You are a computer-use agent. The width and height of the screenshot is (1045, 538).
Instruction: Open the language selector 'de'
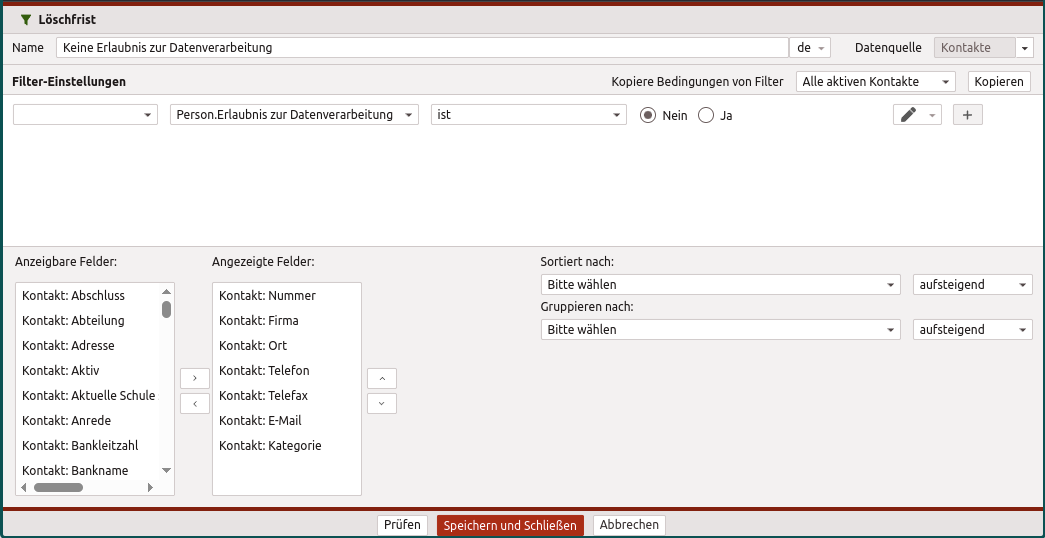810,48
